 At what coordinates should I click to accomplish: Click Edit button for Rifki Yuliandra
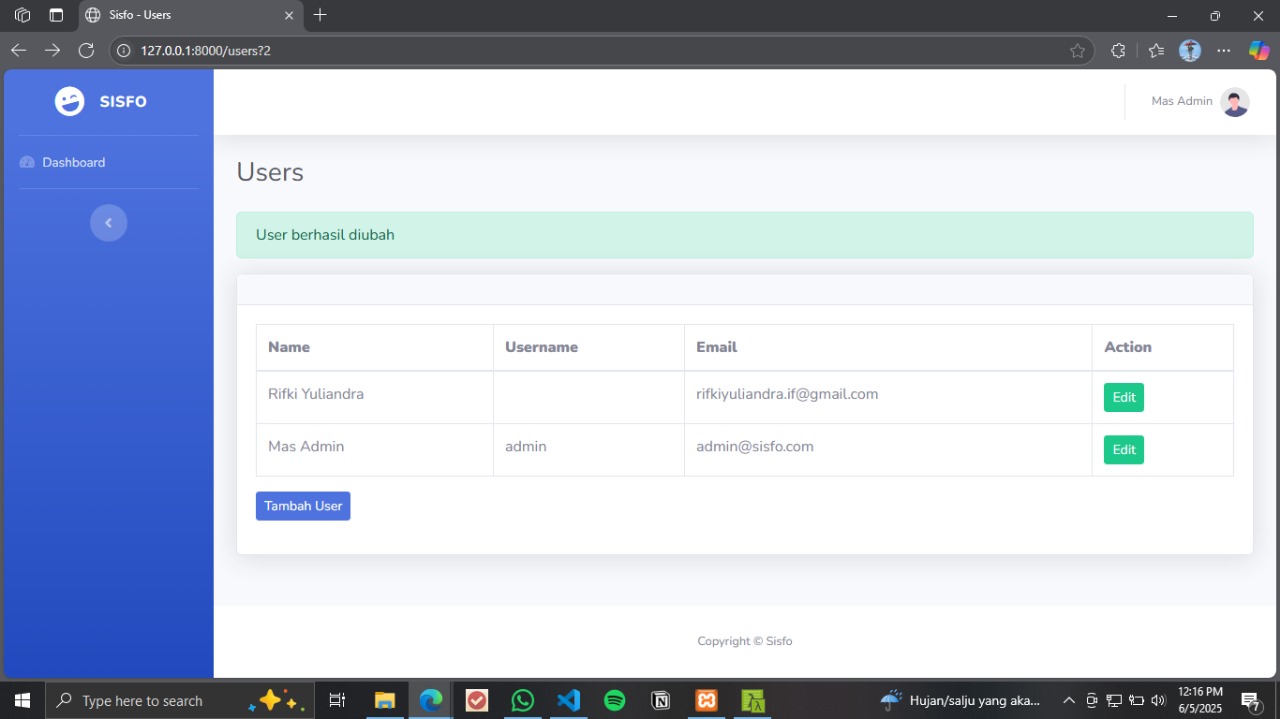coord(1123,397)
